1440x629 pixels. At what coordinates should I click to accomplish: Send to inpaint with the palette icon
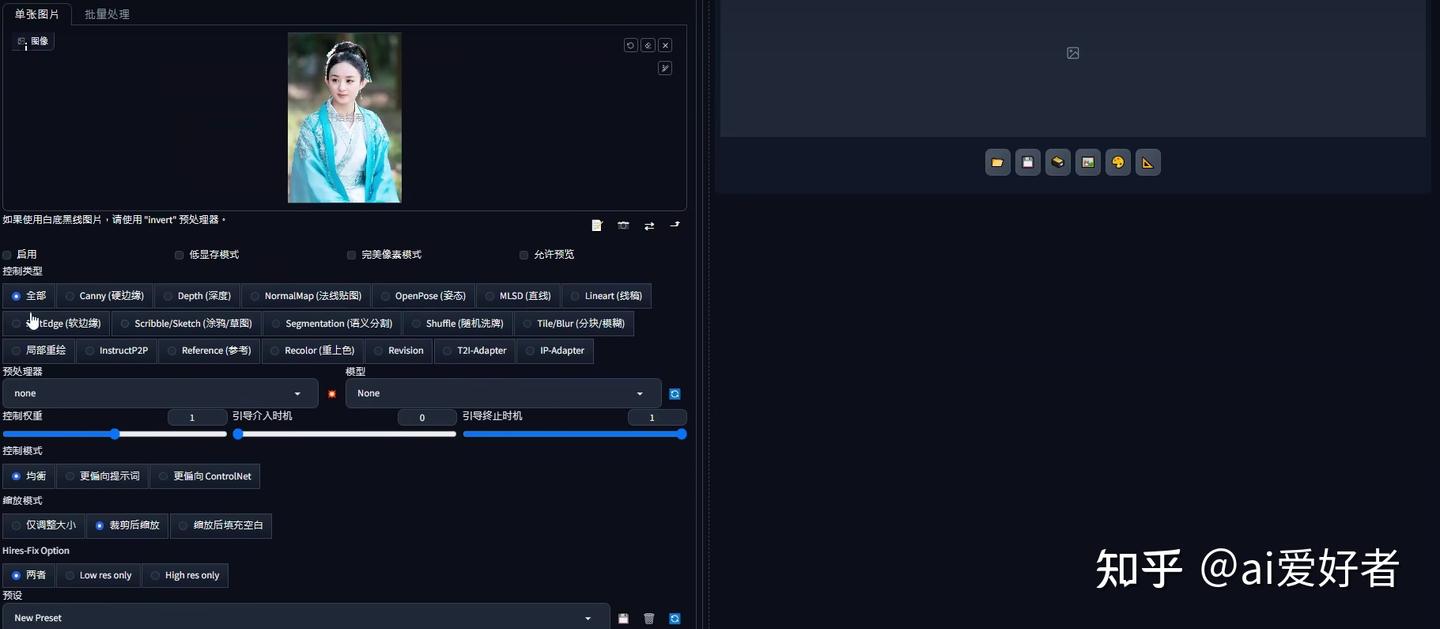[1118, 162]
